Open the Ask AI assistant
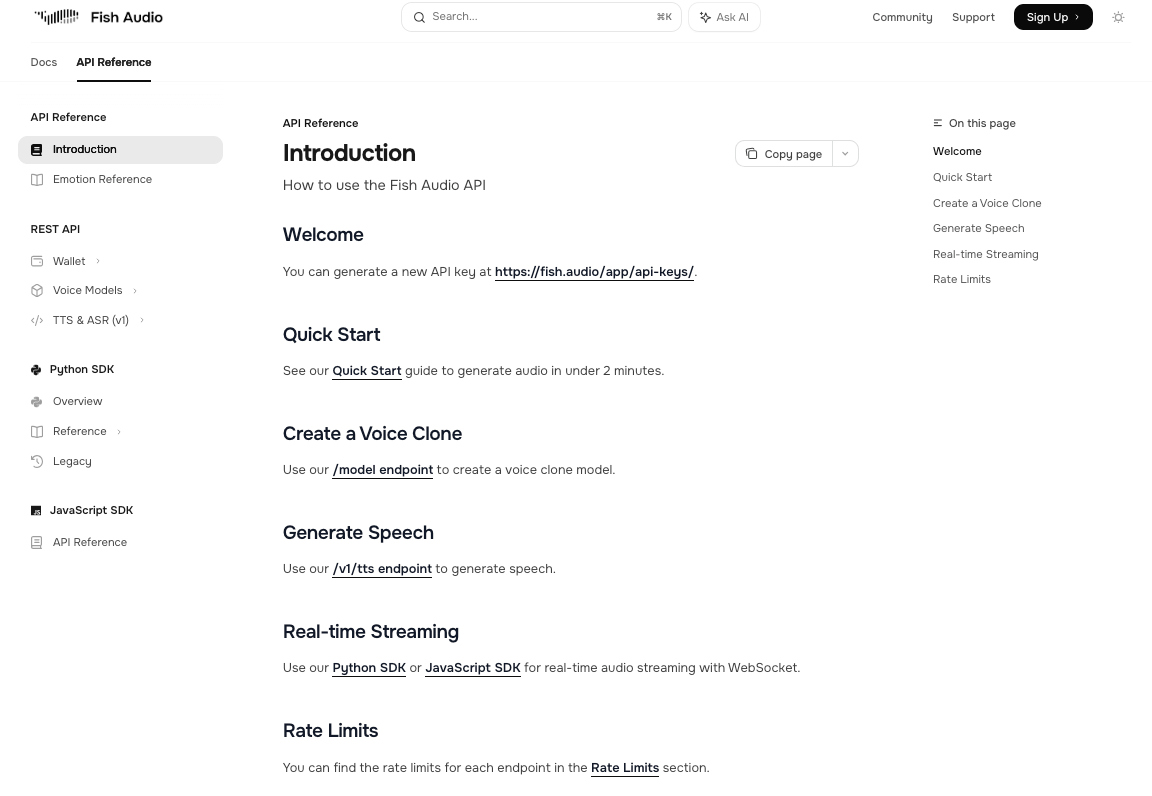Screen dimensions: 1152x796 pos(724,17)
